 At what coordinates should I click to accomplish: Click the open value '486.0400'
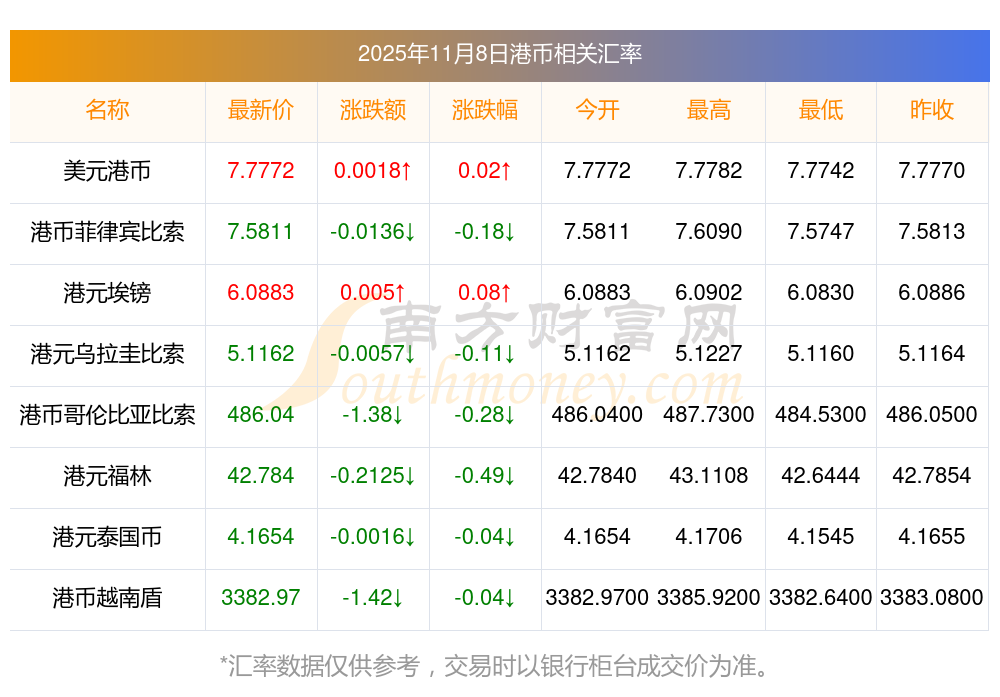[597, 415]
